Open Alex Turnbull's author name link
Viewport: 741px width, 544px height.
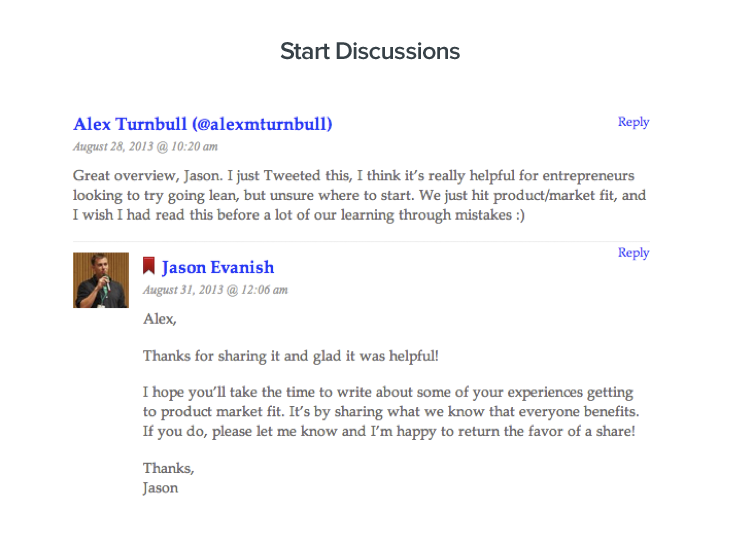pyautogui.click(x=203, y=124)
